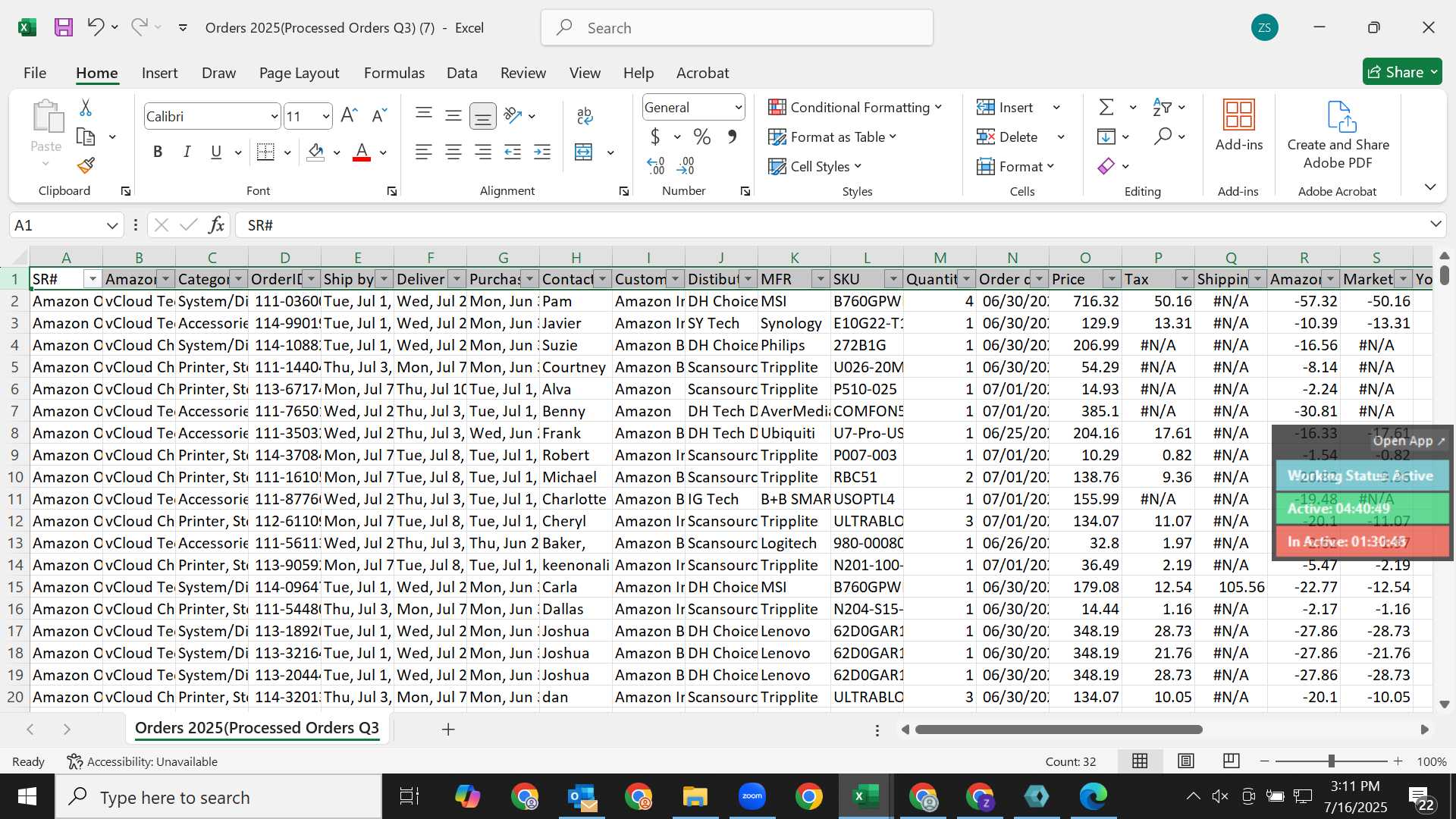
Task: Click Decrease Decimal icon
Action: click(x=686, y=165)
